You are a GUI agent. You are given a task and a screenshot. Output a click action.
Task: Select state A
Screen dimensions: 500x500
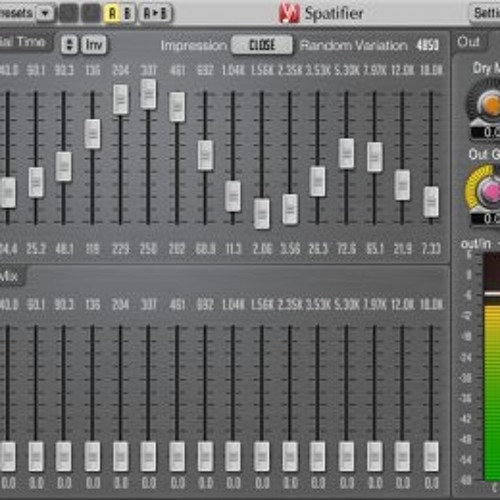point(112,14)
